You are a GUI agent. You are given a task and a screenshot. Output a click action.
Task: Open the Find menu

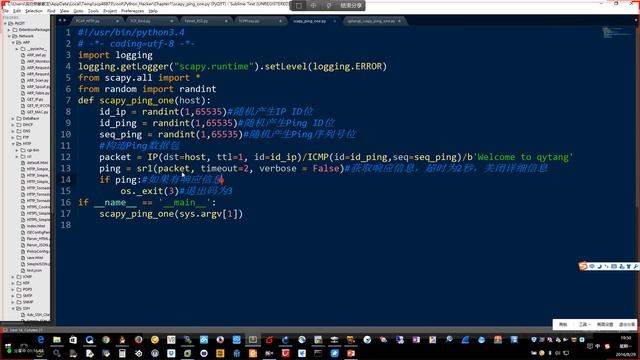(x=51, y=11)
